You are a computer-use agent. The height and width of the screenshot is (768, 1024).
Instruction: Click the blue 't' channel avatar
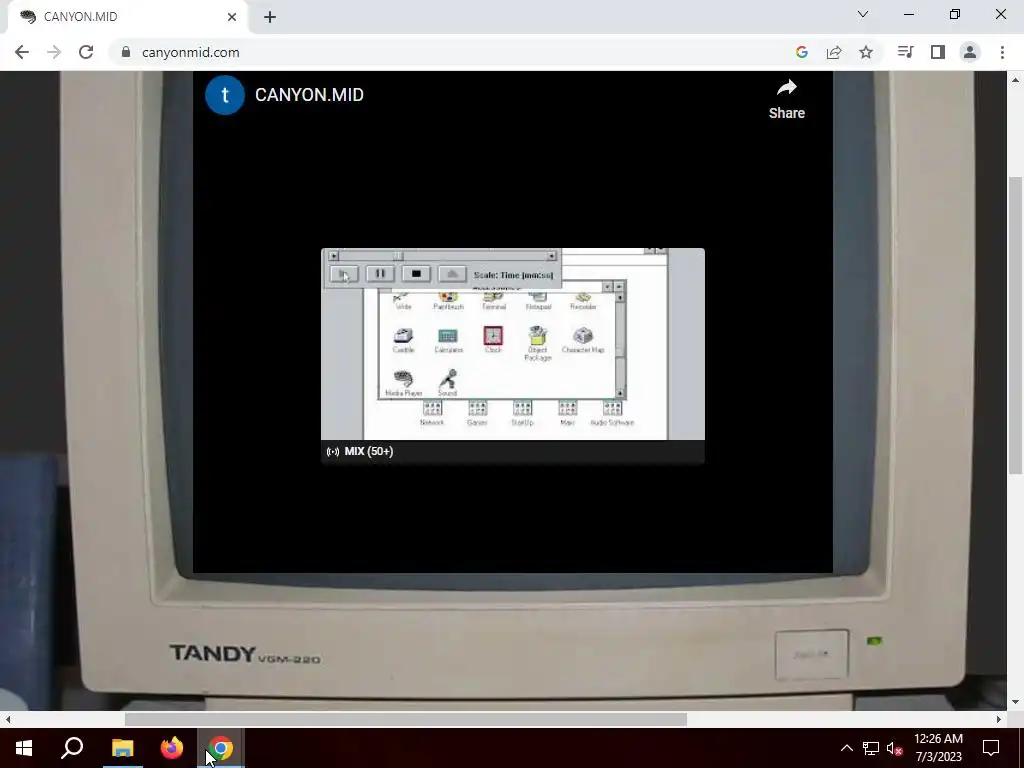tap(225, 95)
